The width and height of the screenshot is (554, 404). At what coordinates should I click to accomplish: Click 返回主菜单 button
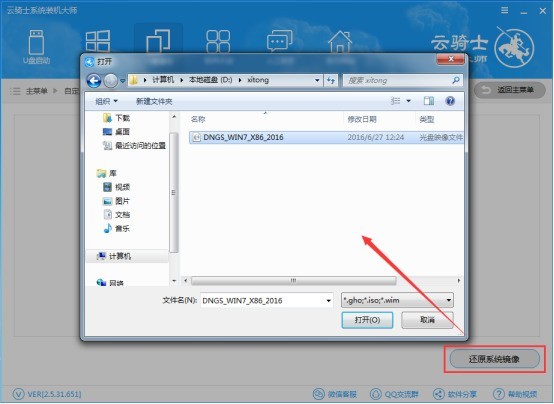pos(509,90)
